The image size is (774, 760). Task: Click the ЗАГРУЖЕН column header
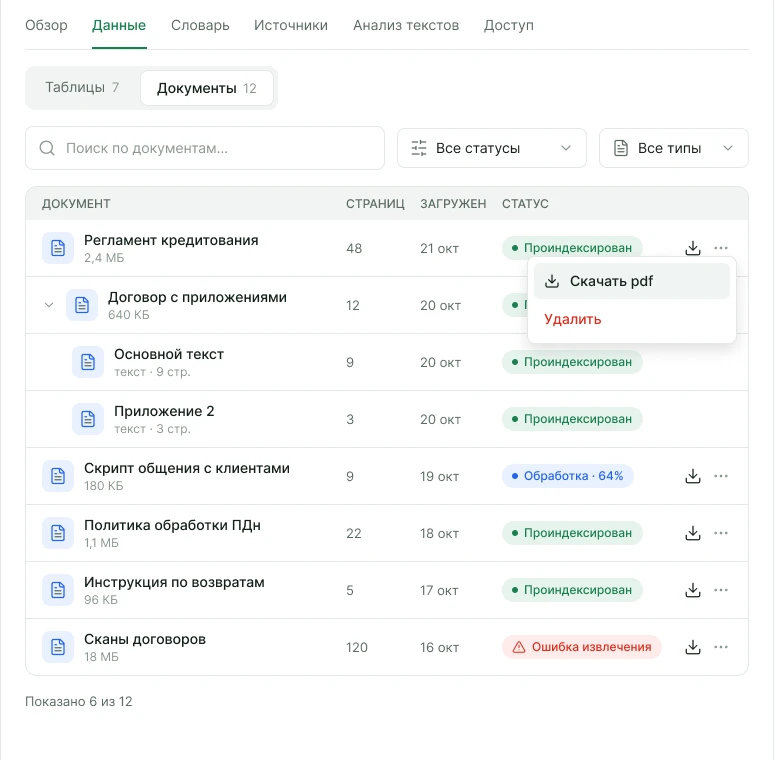coord(453,204)
